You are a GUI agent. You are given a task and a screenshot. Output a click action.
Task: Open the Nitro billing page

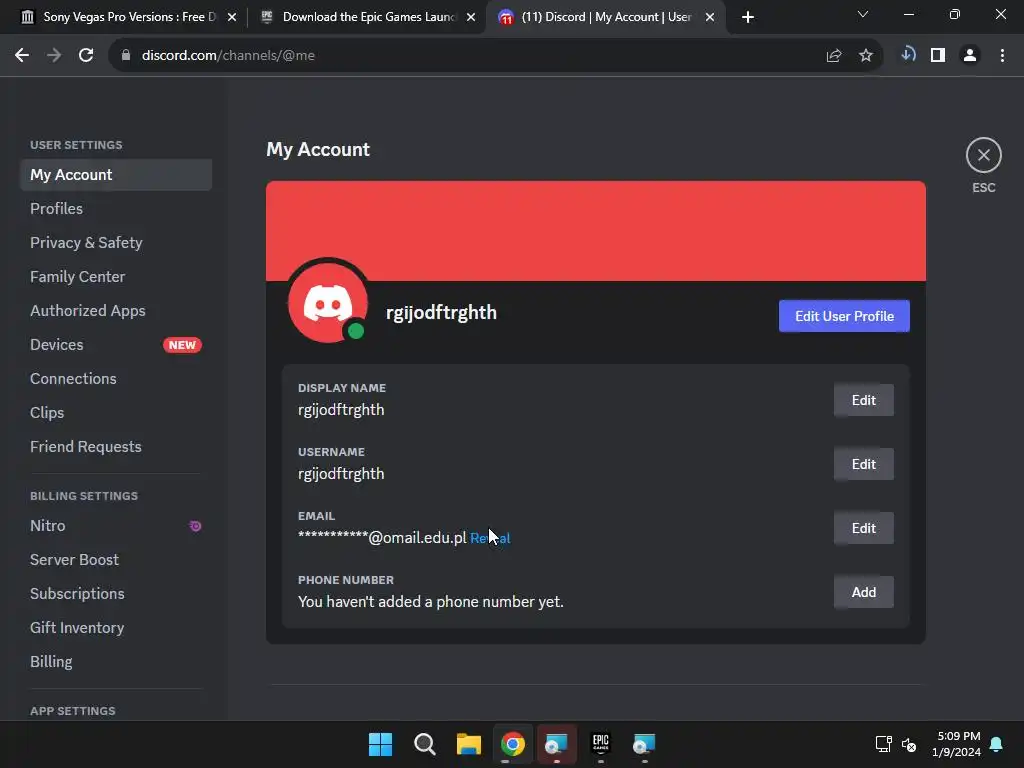tap(116, 525)
